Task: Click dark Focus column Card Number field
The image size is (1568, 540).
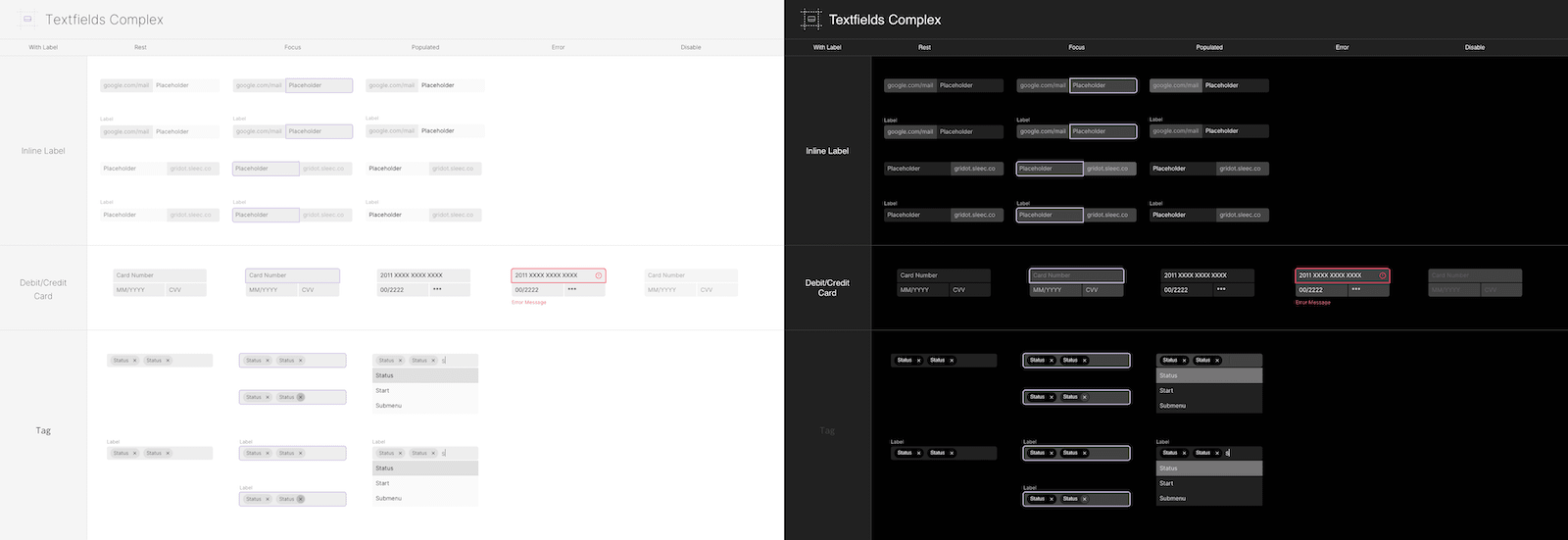Action: pos(1076,275)
